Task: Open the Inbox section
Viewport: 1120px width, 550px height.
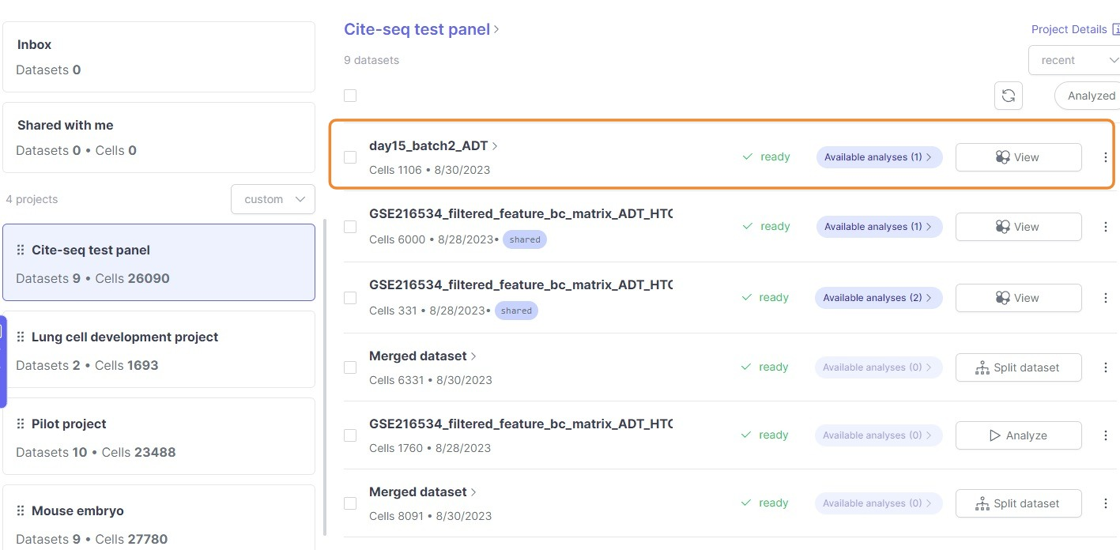Action: tap(159, 57)
